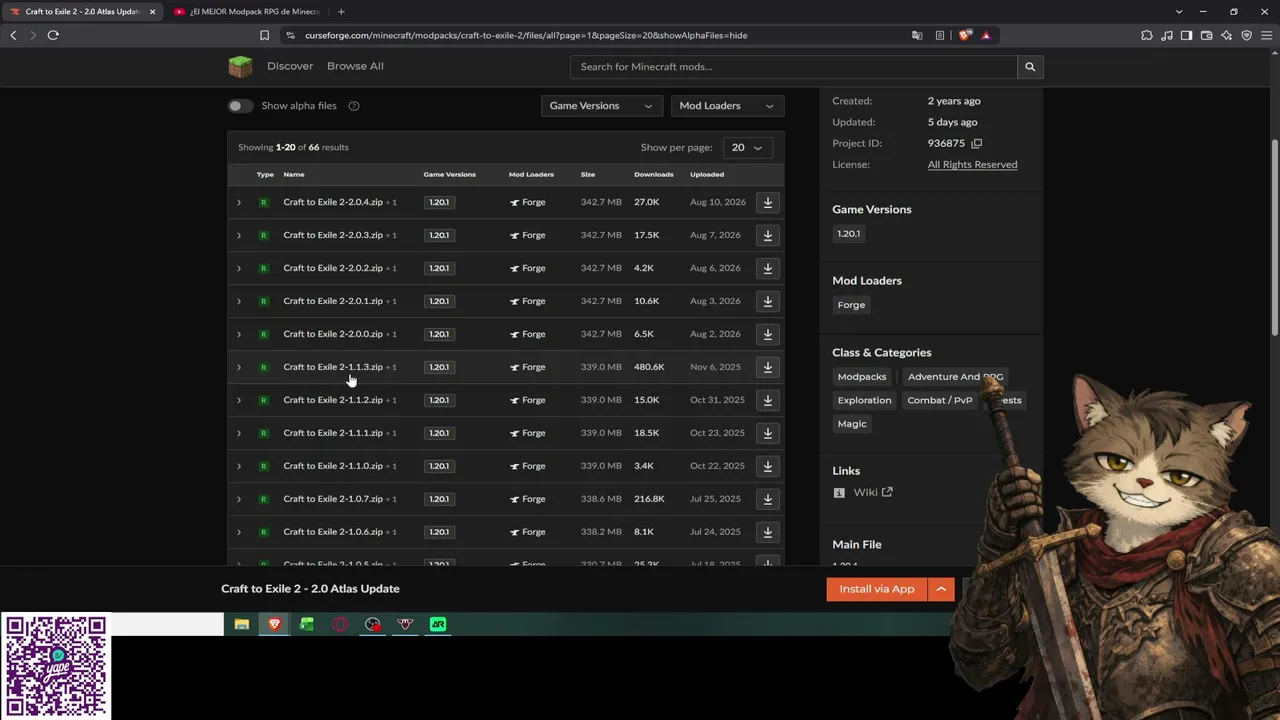Image resolution: width=1280 pixels, height=720 pixels.
Task: Expand the Craft to Exile 2-2.0.3.zip row
Action: coord(239,235)
